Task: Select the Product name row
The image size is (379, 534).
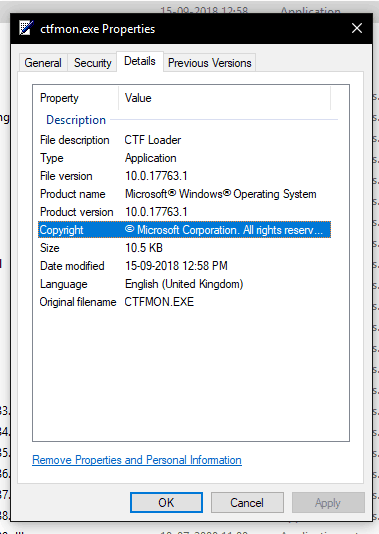Action: (x=184, y=194)
